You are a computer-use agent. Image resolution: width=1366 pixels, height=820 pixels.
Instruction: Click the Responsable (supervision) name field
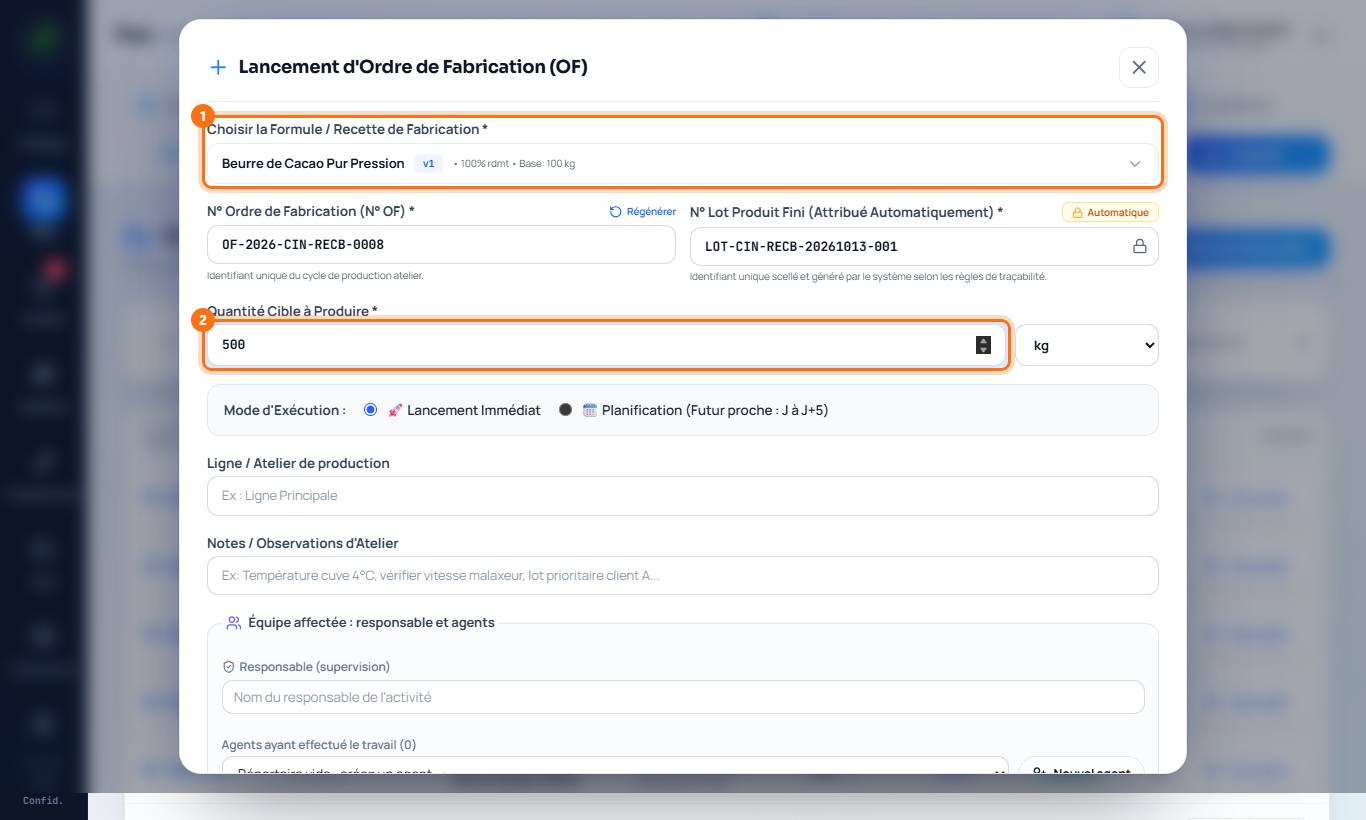(683, 697)
